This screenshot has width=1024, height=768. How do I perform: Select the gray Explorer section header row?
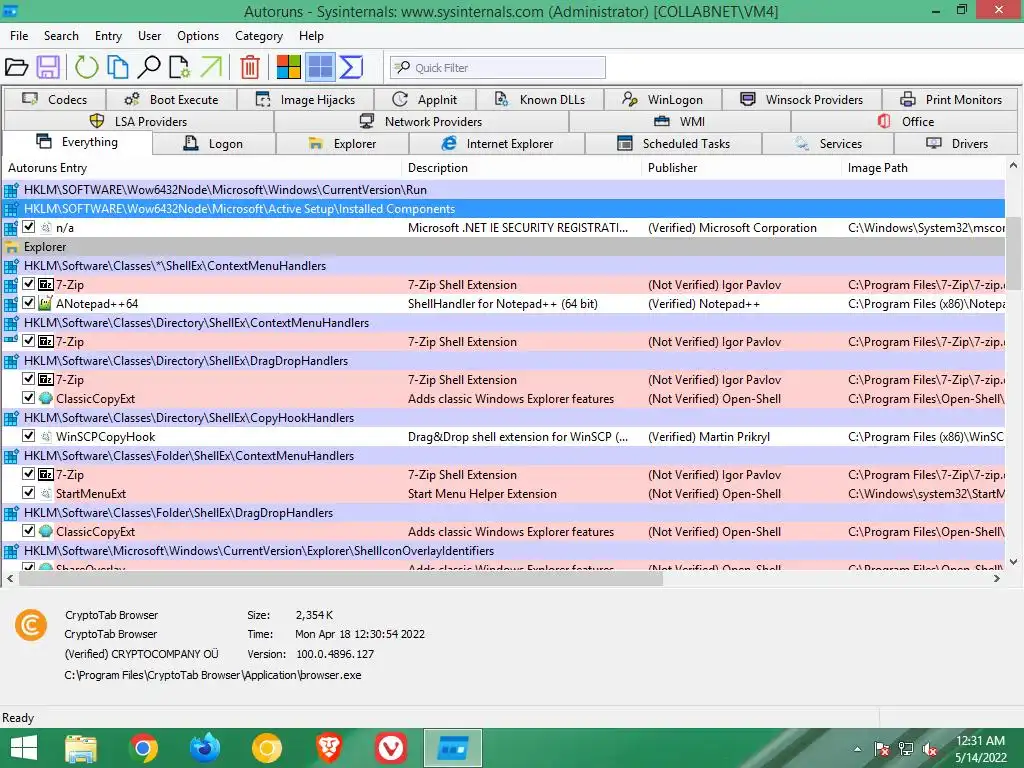(503, 247)
